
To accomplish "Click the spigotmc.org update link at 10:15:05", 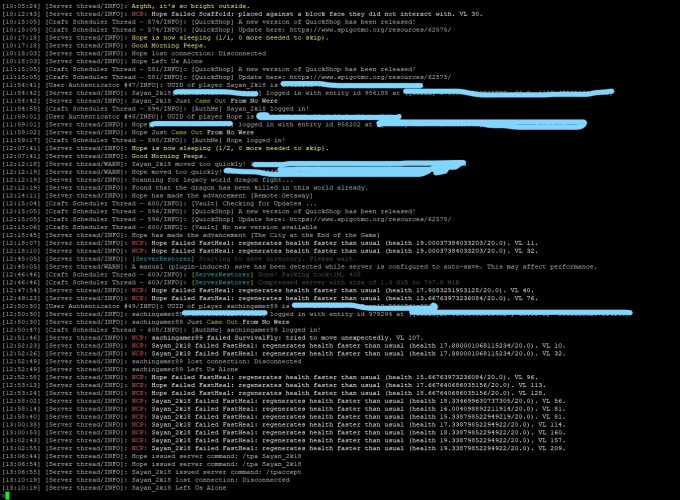I will [x=370, y=30].
